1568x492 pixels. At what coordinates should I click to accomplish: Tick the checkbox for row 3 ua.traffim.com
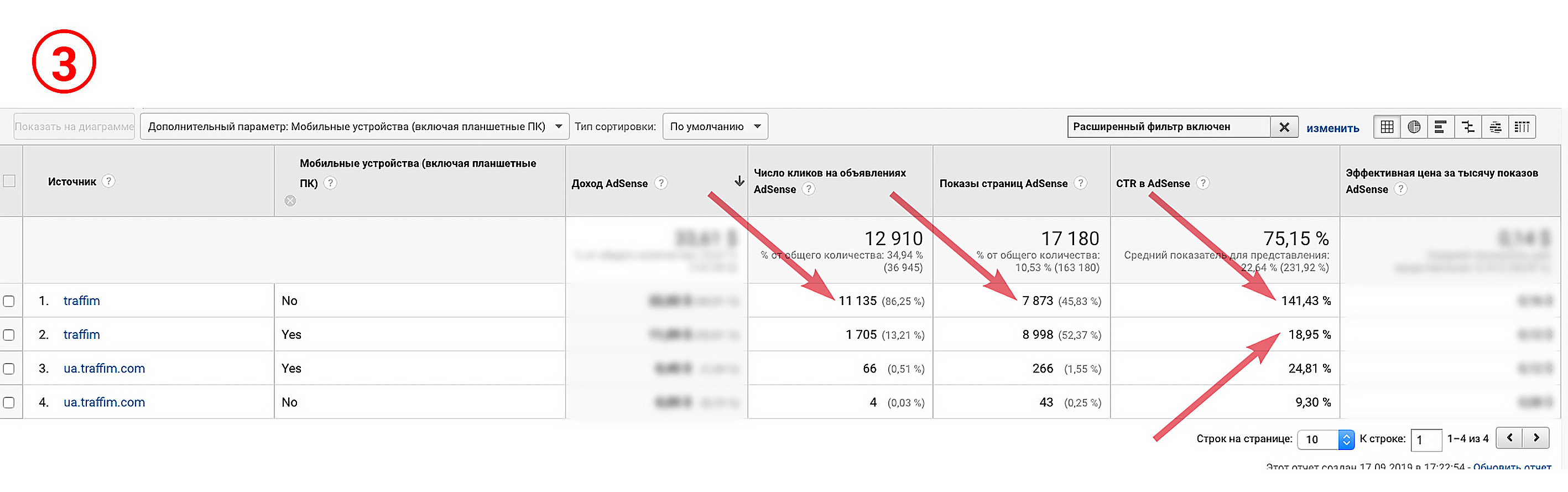9,369
